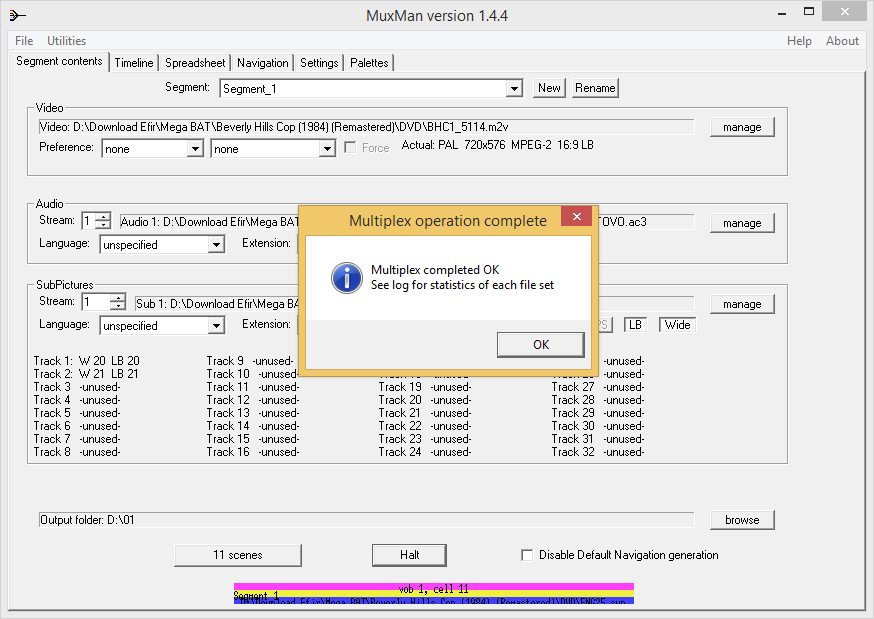Browse for output folder

742,520
